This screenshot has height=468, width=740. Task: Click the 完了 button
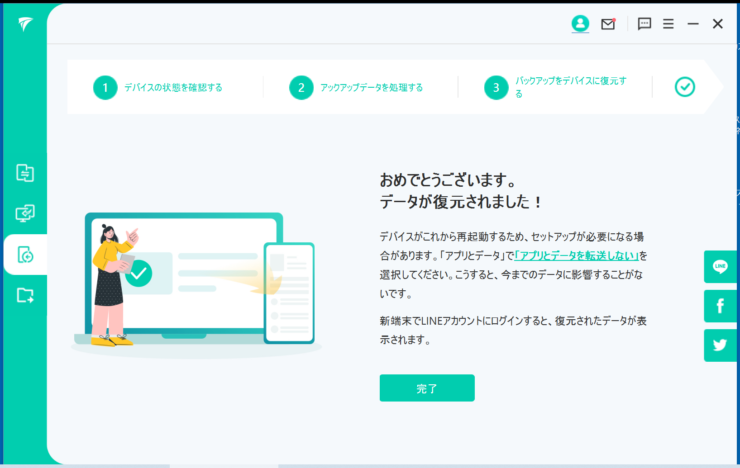(x=427, y=388)
